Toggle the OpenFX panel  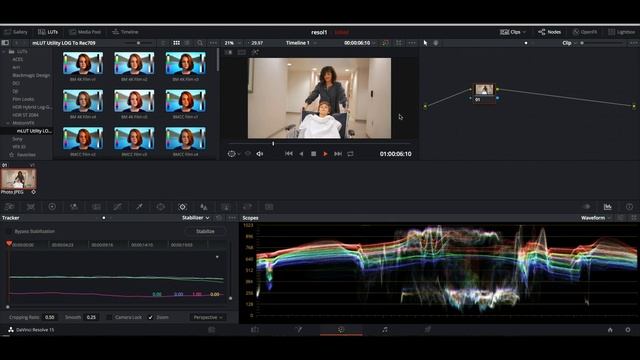point(585,32)
